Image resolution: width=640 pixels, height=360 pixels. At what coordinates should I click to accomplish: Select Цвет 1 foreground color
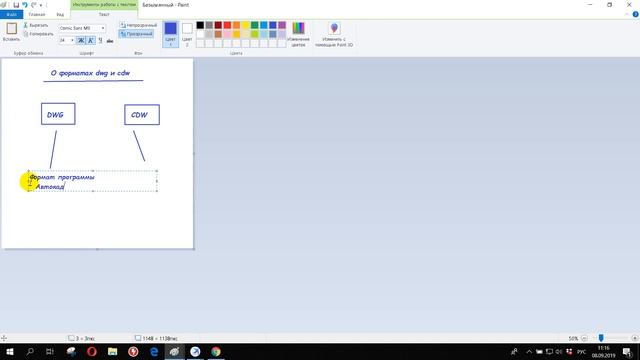pyautogui.click(x=171, y=34)
